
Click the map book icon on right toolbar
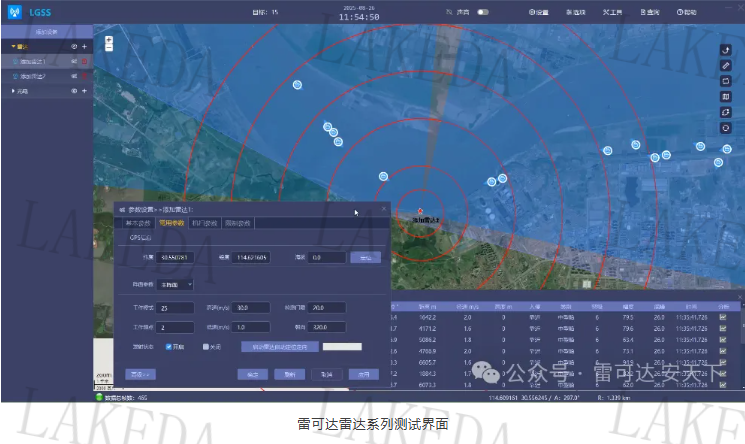point(726,97)
